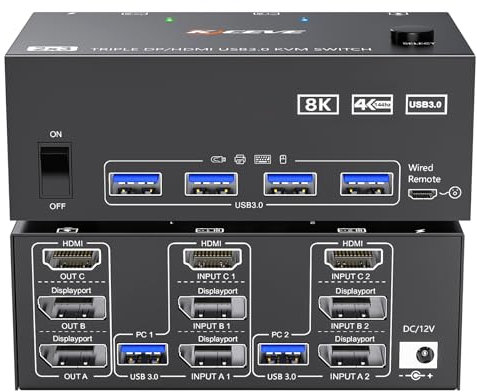Image resolution: width=477 pixels, height=392 pixels.
Task: Click "USB 3.0" label under the PC 1 port
Action: (x=144, y=377)
